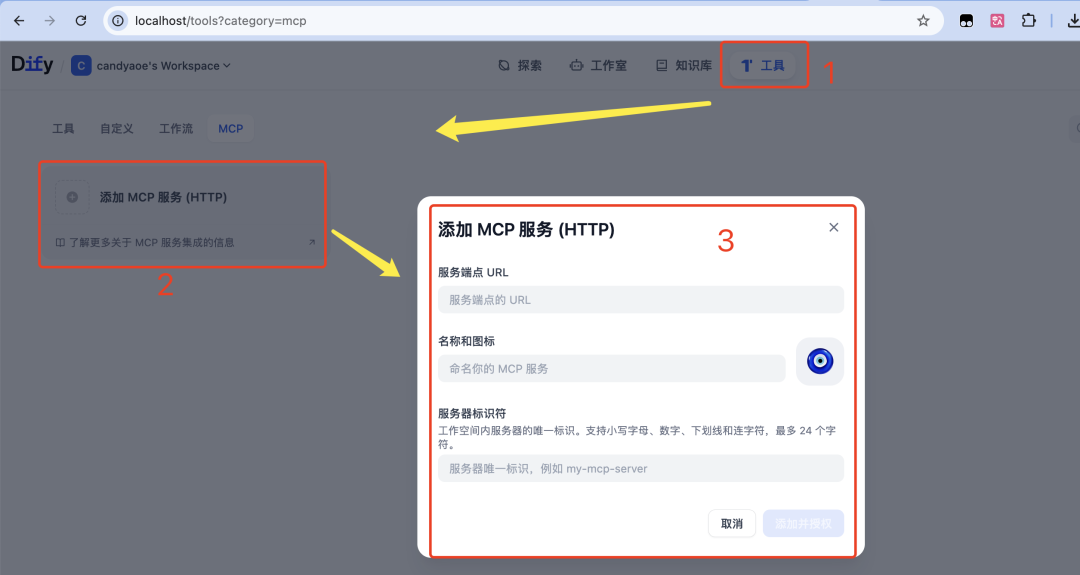Click the identifier description starting 工作空间内服务器的唯一标识

[x=637, y=437]
